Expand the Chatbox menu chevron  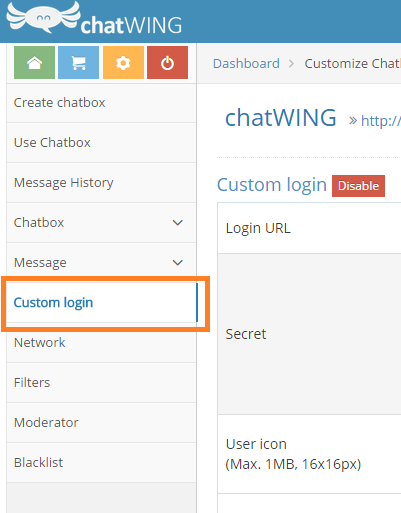coord(178,223)
